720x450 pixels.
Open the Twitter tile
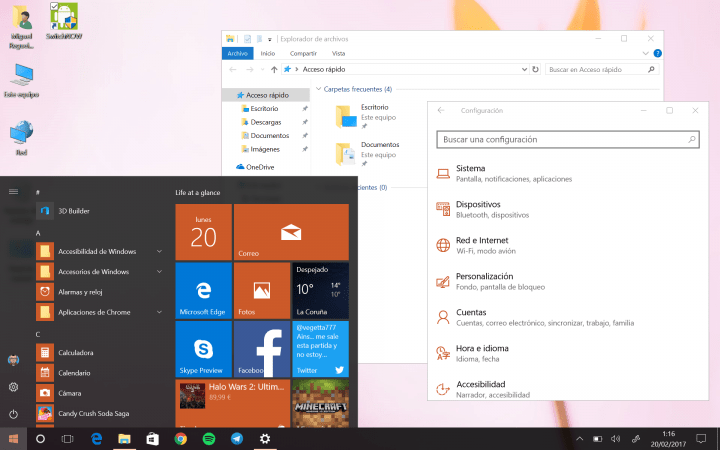pos(321,349)
